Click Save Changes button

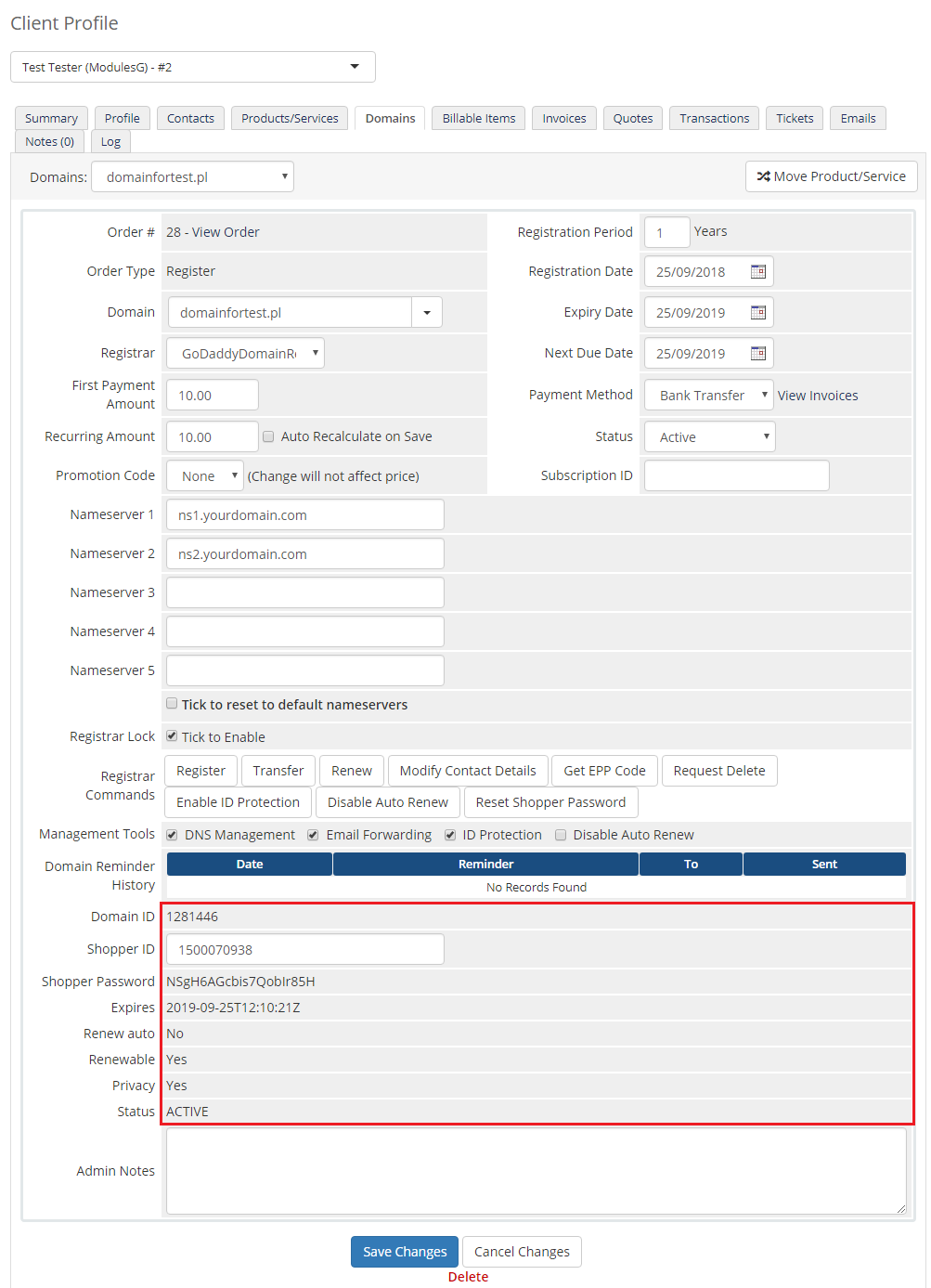[x=405, y=1252]
